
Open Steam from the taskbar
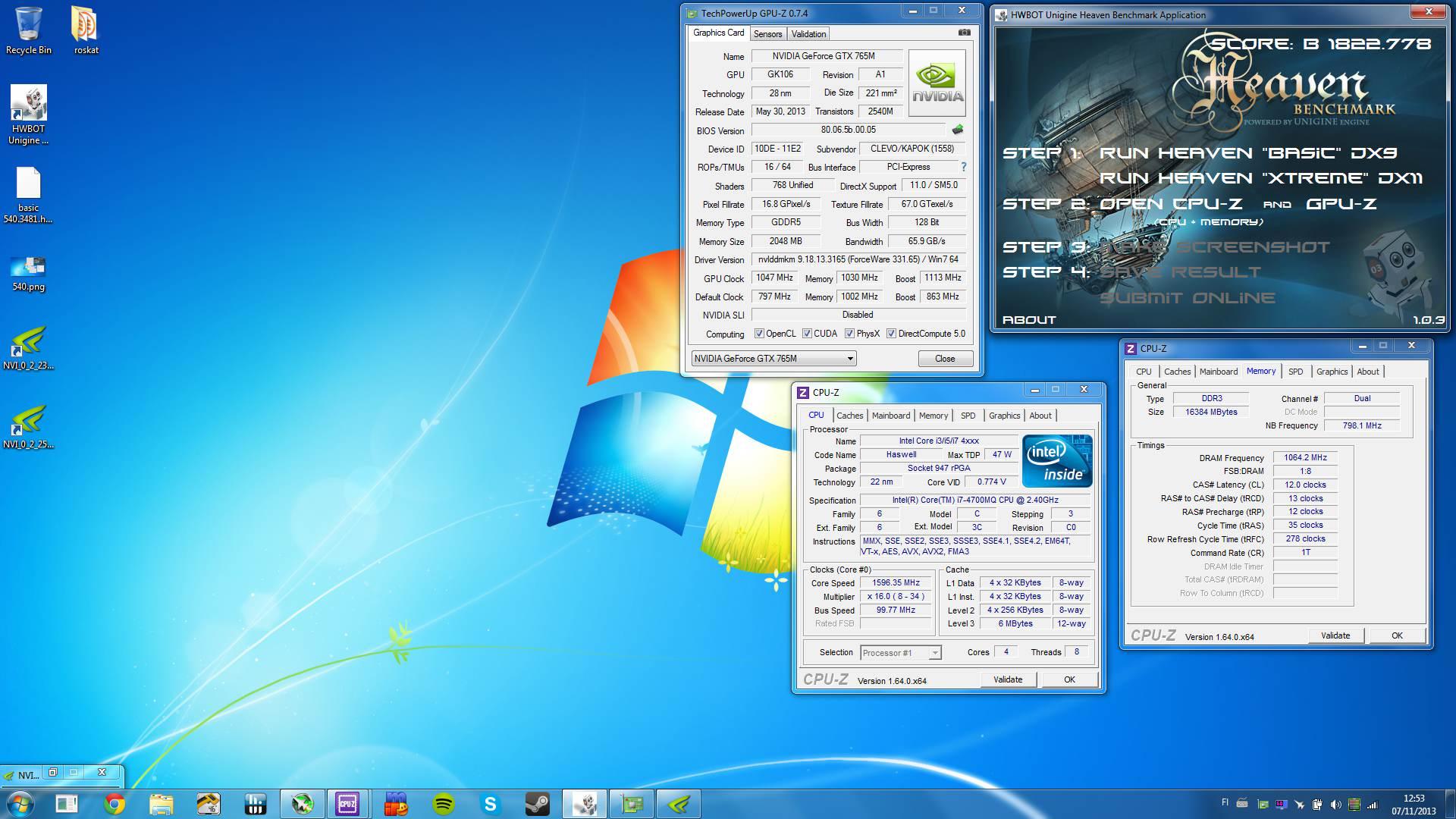pos(538,804)
